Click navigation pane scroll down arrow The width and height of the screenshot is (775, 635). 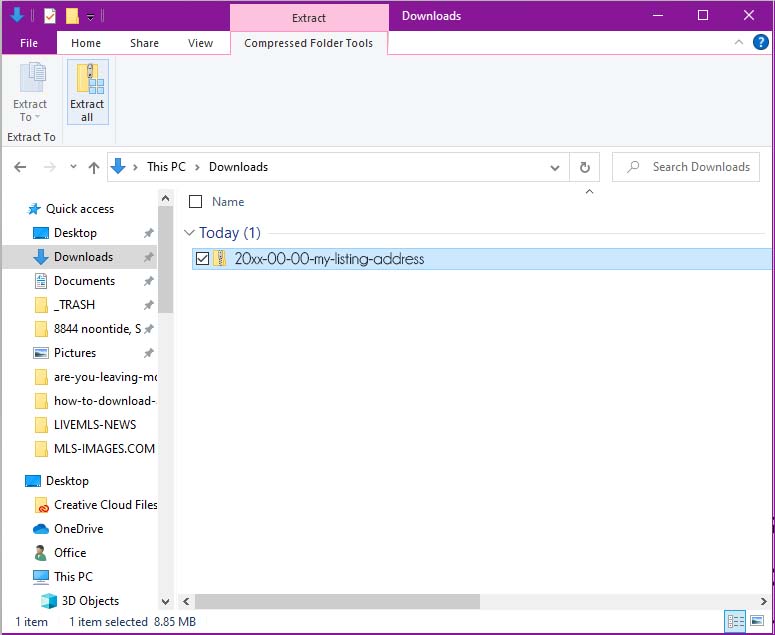click(166, 601)
